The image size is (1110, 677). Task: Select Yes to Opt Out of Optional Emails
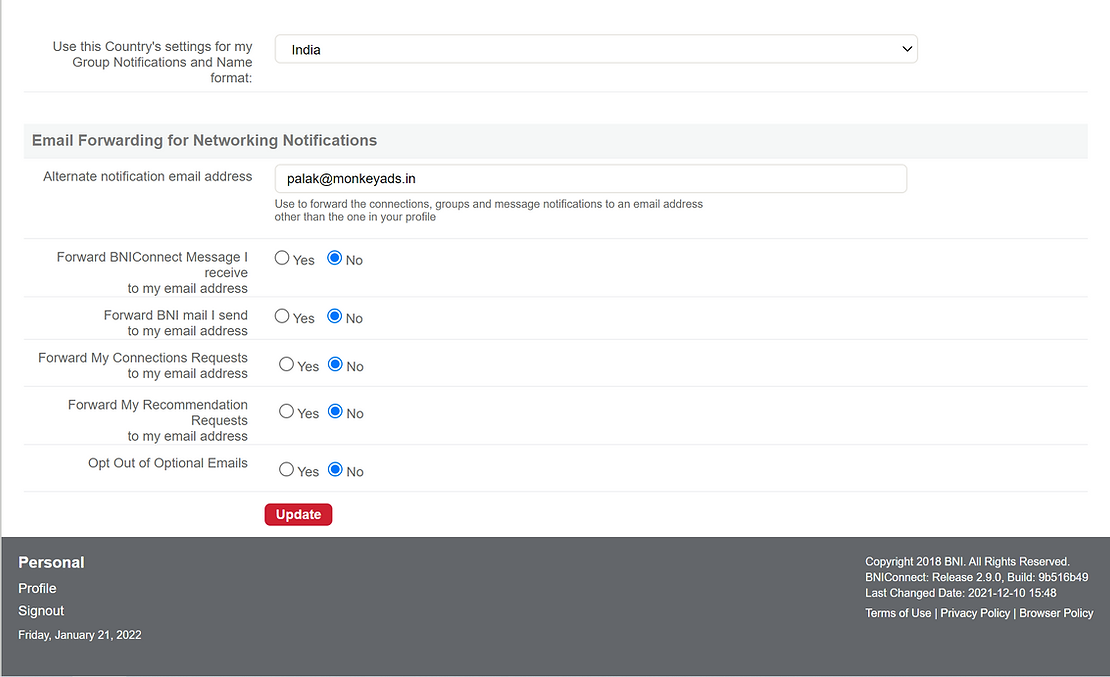point(287,470)
